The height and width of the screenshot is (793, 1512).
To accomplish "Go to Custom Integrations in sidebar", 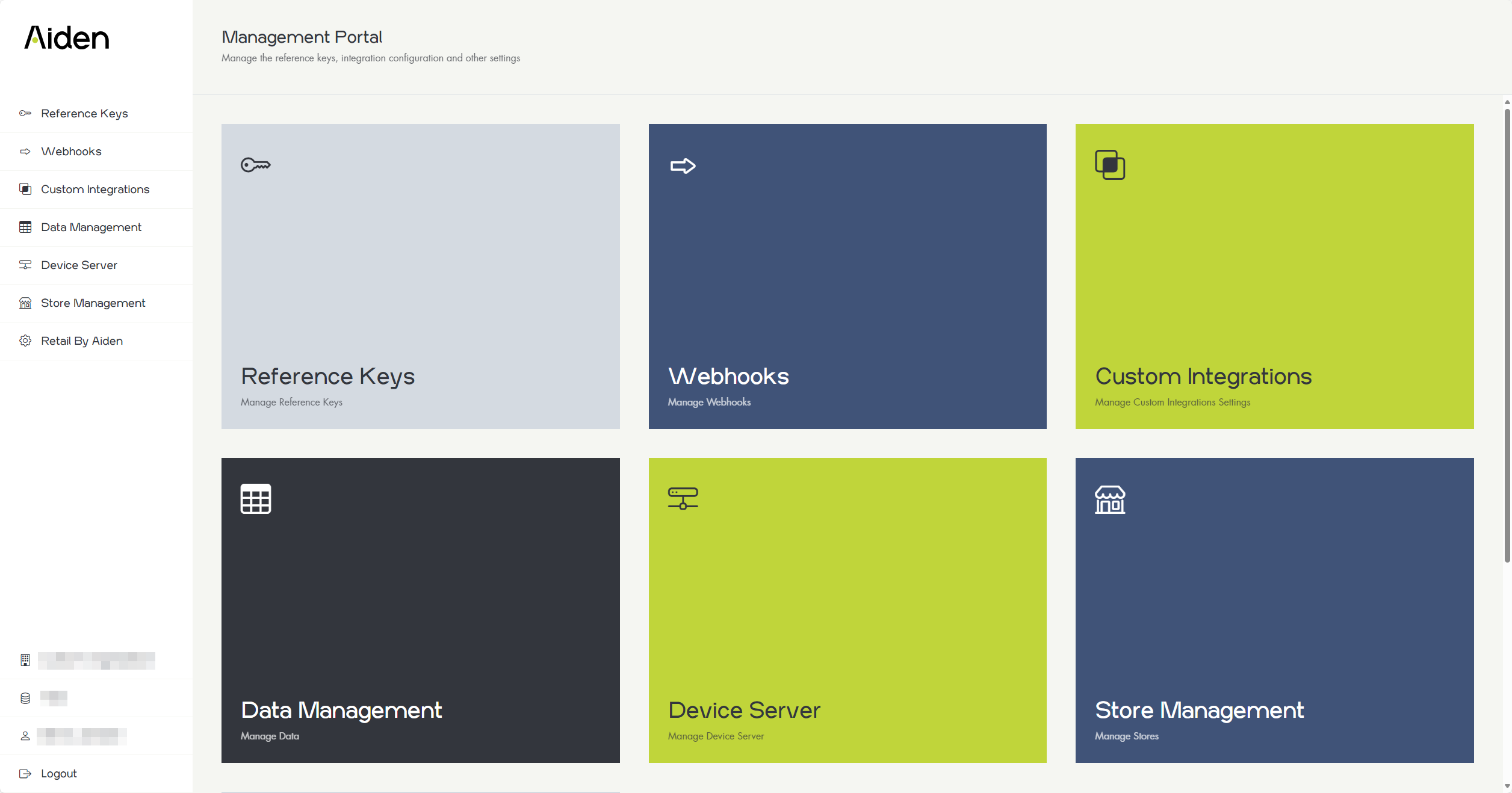I will (x=95, y=190).
